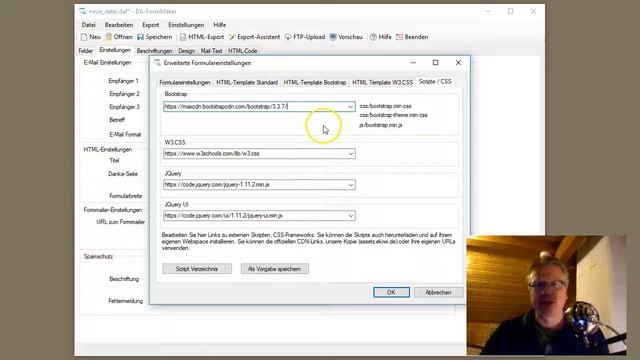Click the Empfänger 2 label in the main window
The width and height of the screenshot is (640, 360).
tap(124, 94)
